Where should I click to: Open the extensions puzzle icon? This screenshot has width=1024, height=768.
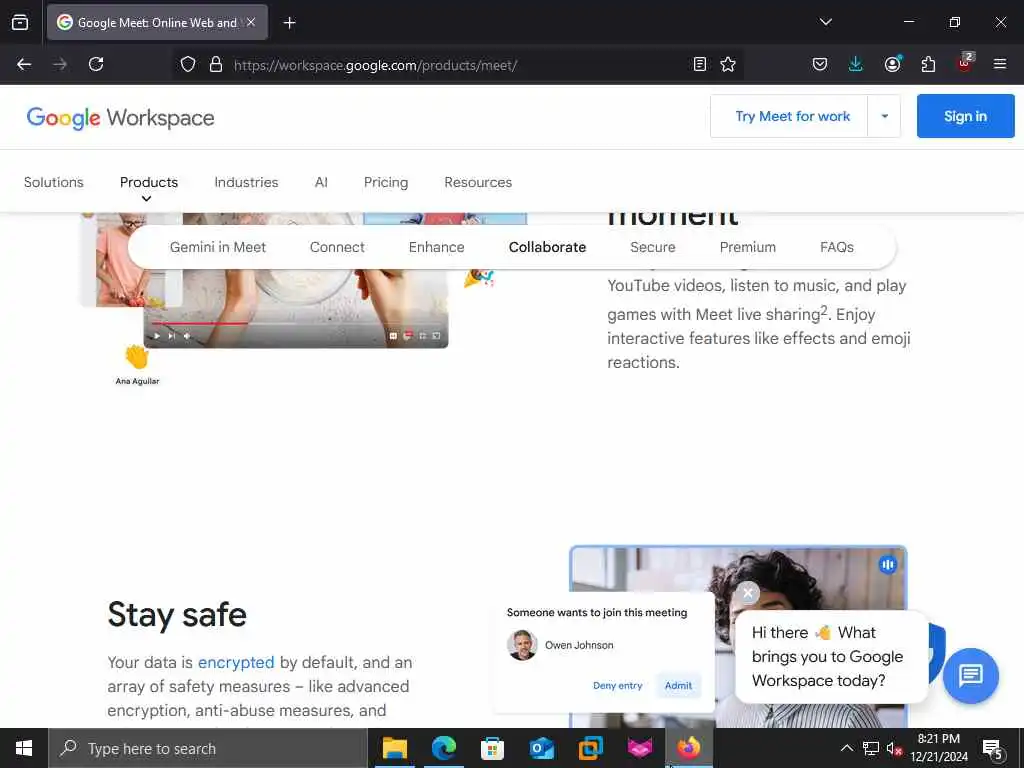[x=928, y=64]
